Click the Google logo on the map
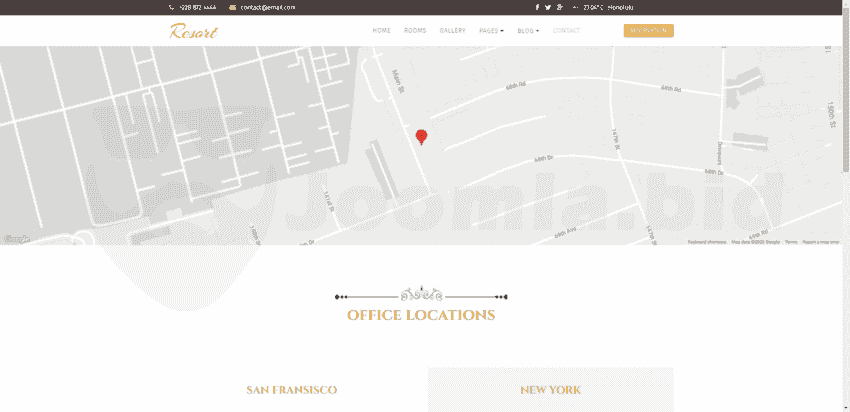Screen dimensions: 850x412 (15, 239)
